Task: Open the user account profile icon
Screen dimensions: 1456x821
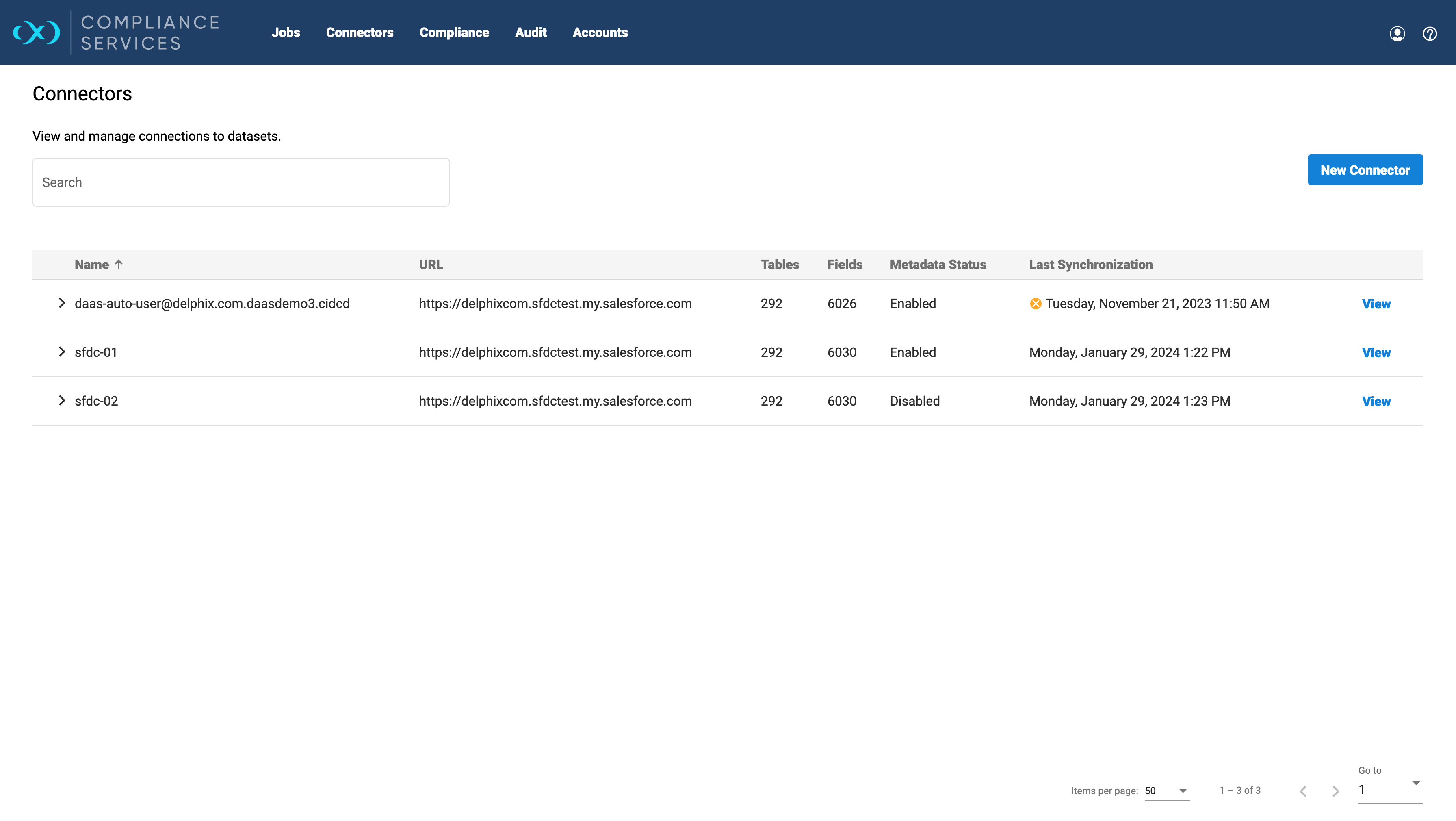Action: (x=1397, y=34)
